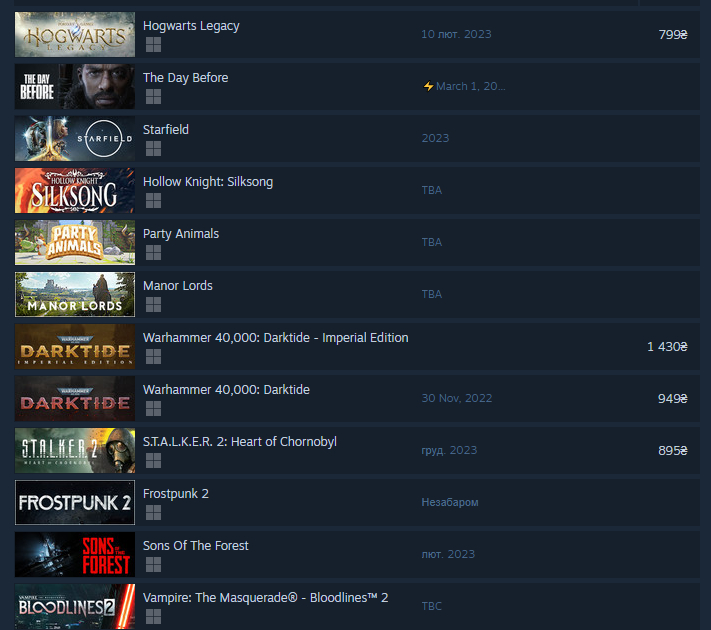Open Hollow Knight: Silksong title
The height and width of the screenshot is (630, 711).
tap(208, 182)
